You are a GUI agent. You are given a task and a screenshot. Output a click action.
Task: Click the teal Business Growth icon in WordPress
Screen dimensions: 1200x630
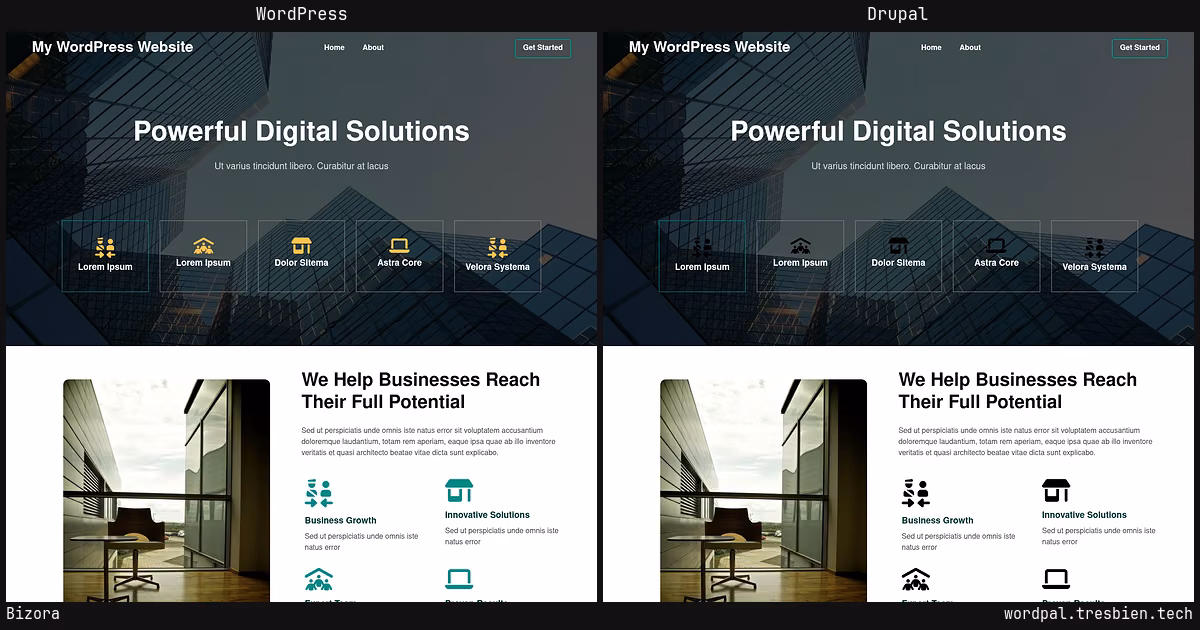319,493
